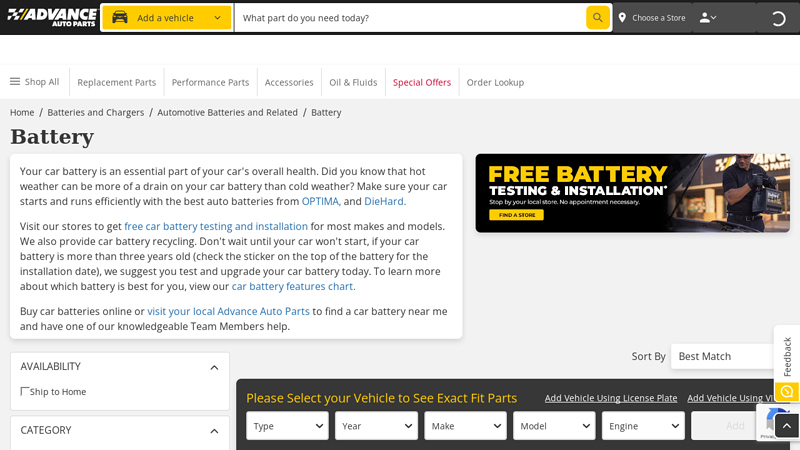Click Add Vehicle Using License Plate link

click(x=611, y=398)
